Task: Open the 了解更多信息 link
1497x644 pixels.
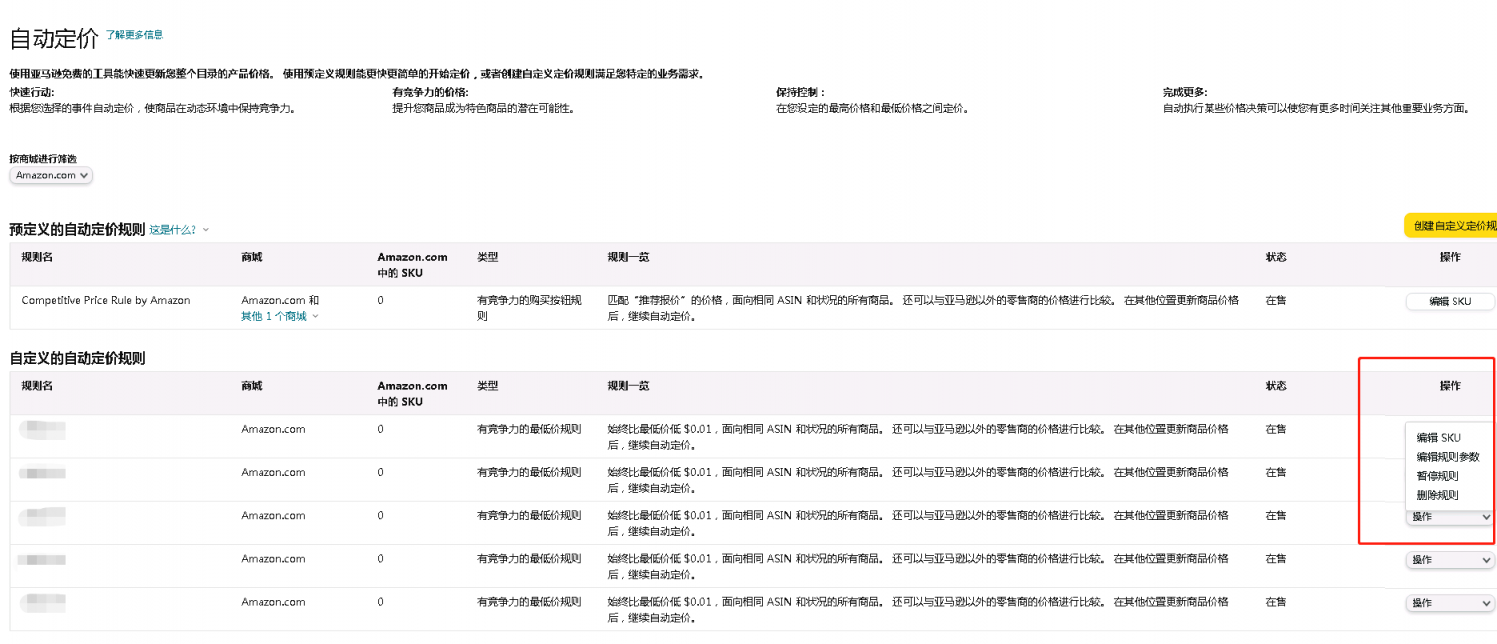Action: [134, 35]
